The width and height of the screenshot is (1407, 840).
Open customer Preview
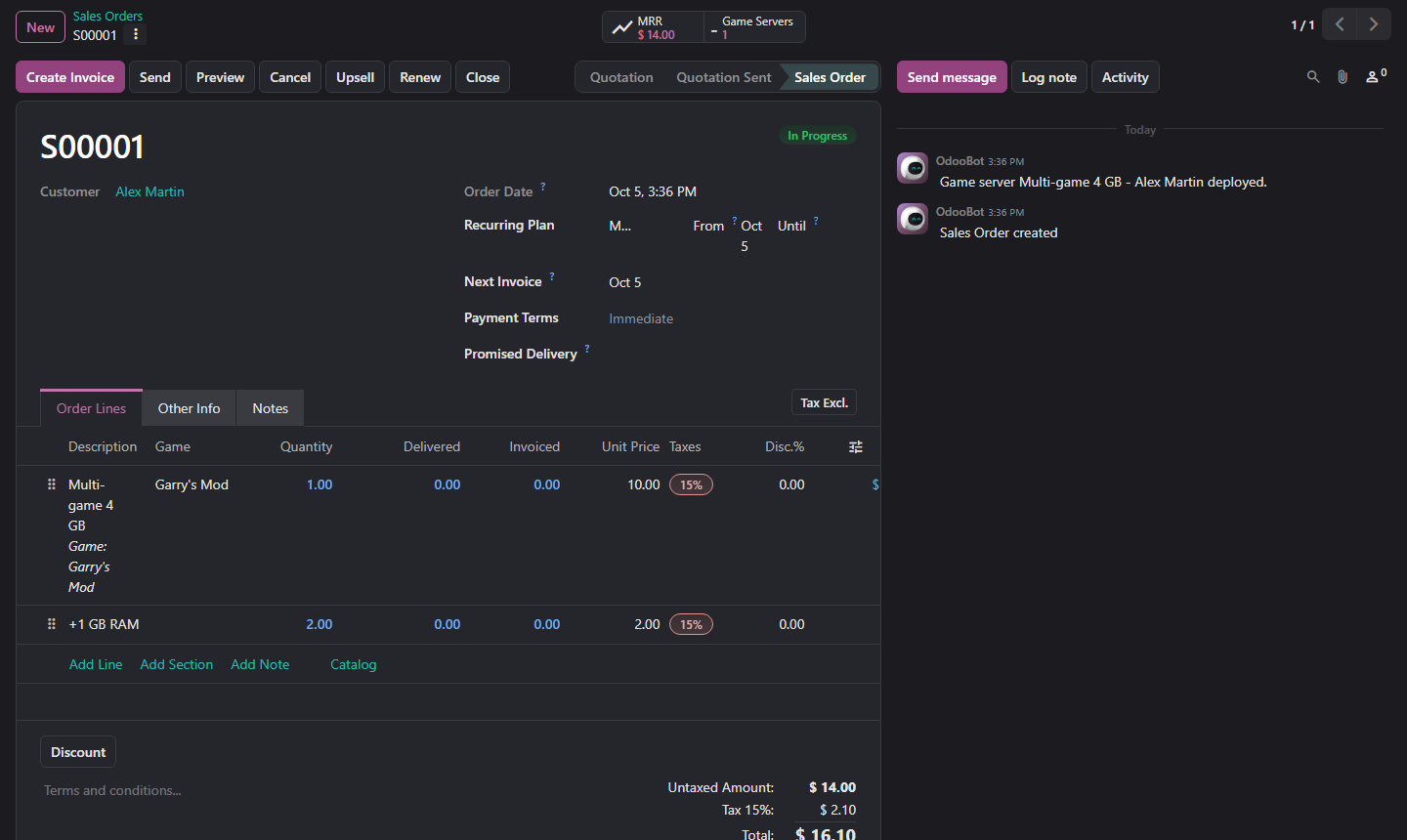click(220, 77)
